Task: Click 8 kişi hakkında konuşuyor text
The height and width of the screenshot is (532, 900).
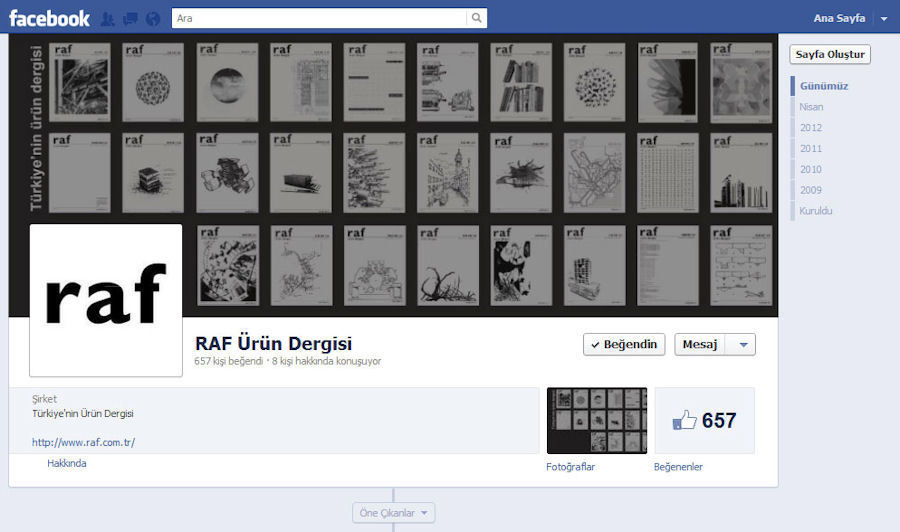Action: tap(326, 361)
